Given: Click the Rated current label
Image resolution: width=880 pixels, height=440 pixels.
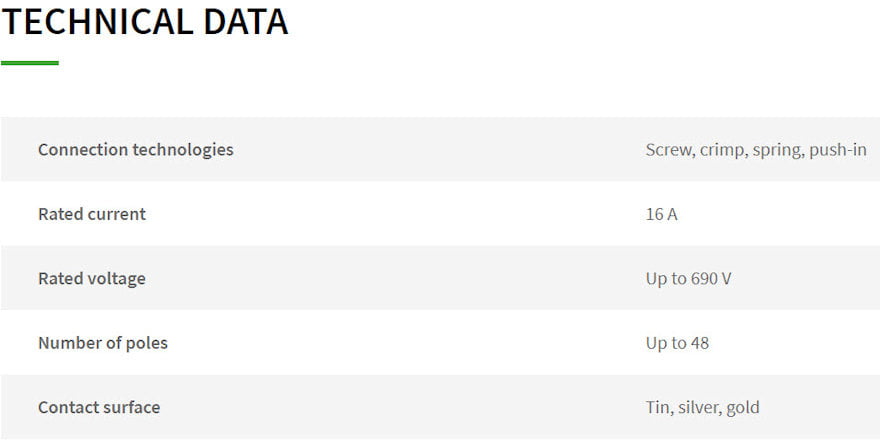Looking at the screenshot, I should [x=91, y=214].
